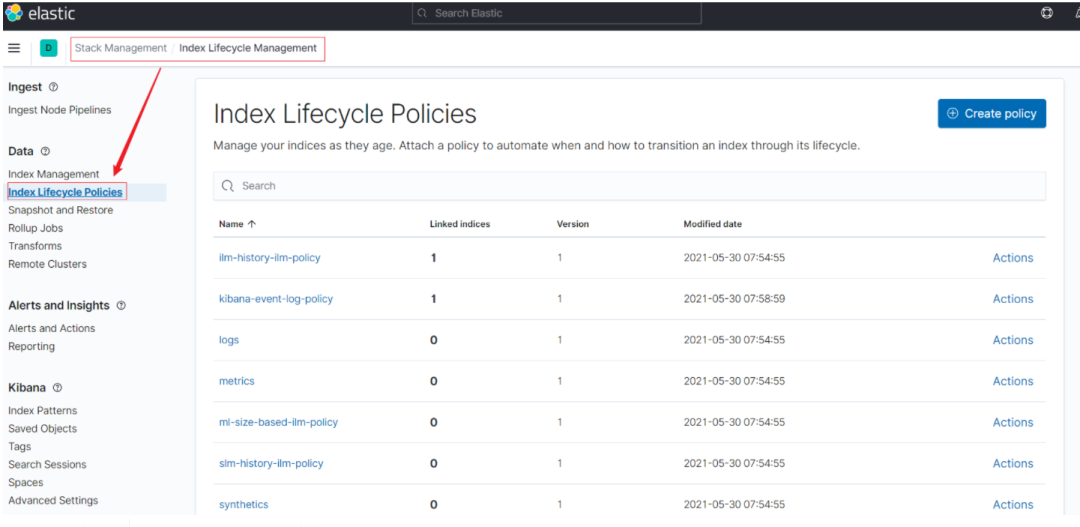Open Snapshot and Restore
The image size is (1080, 527).
coord(61,210)
